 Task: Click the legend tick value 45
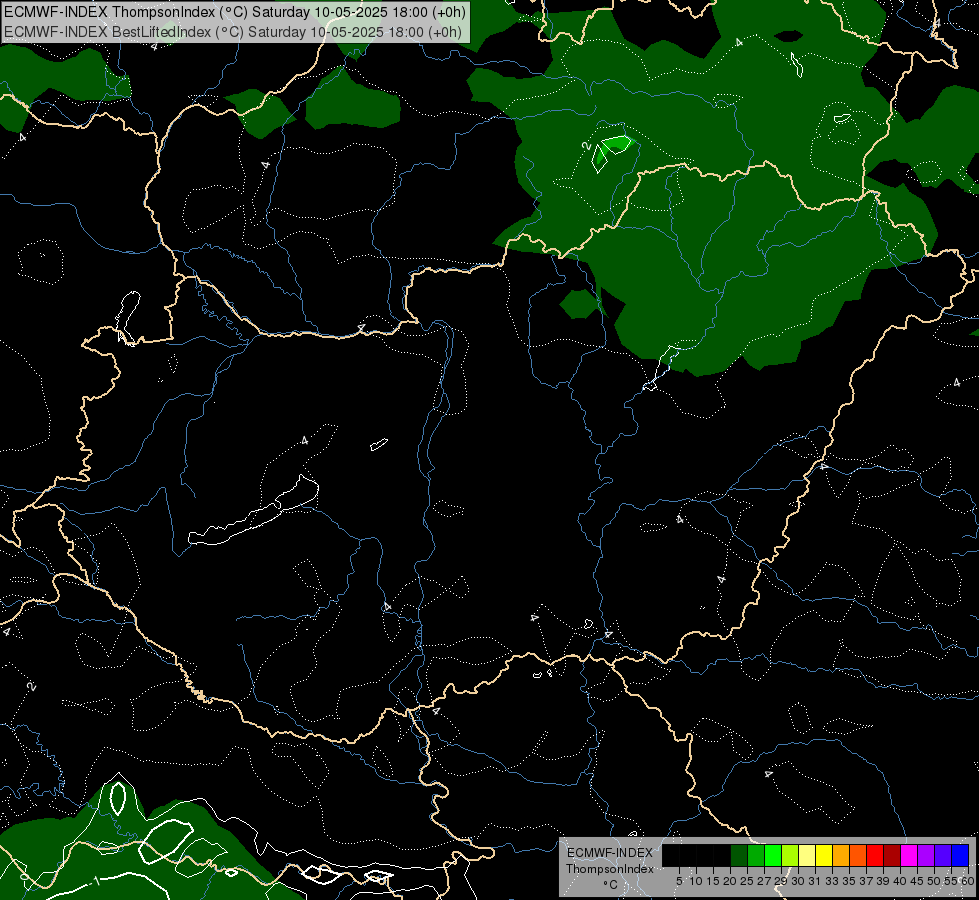click(x=917, y=881)
